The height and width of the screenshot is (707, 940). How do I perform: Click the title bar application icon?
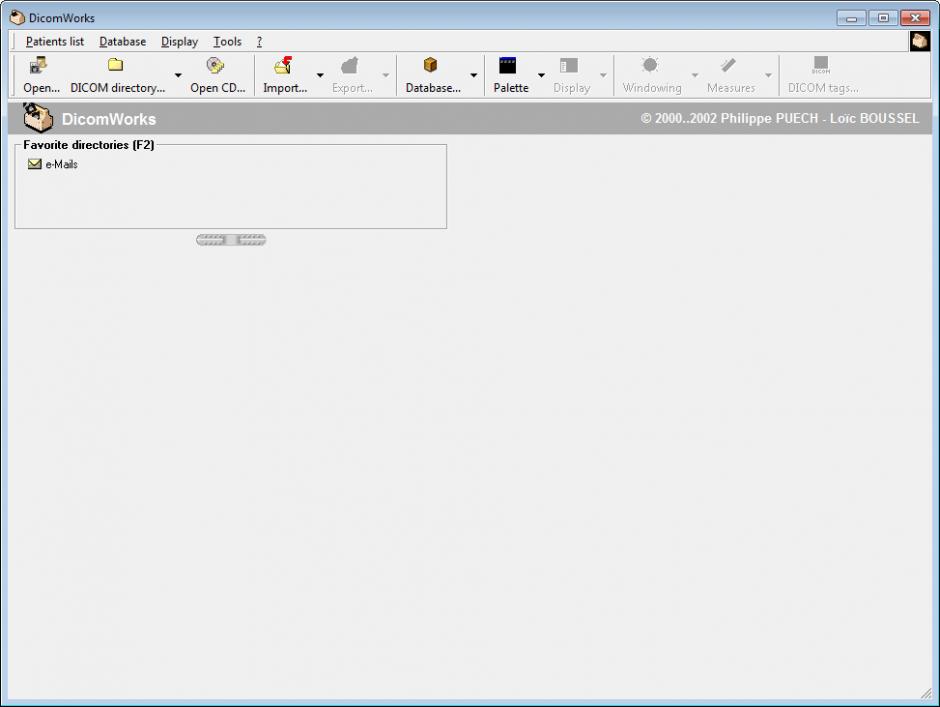(17, 17)
